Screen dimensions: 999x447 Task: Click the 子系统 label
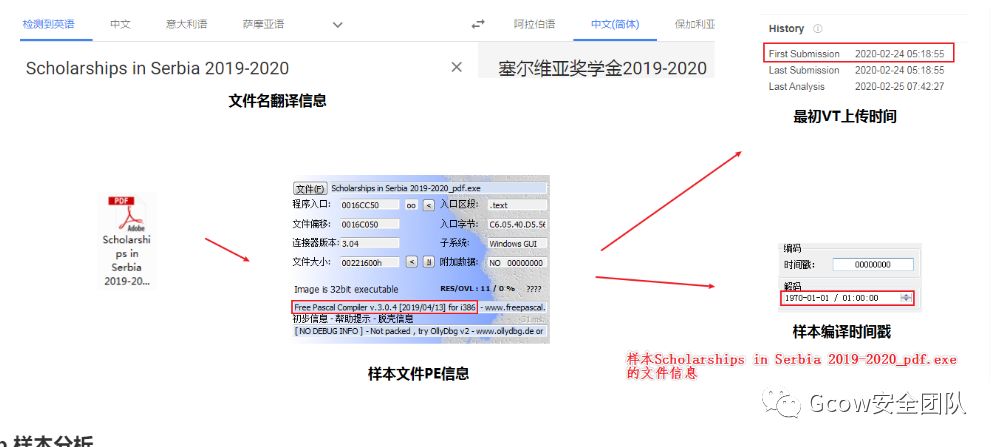455,243
